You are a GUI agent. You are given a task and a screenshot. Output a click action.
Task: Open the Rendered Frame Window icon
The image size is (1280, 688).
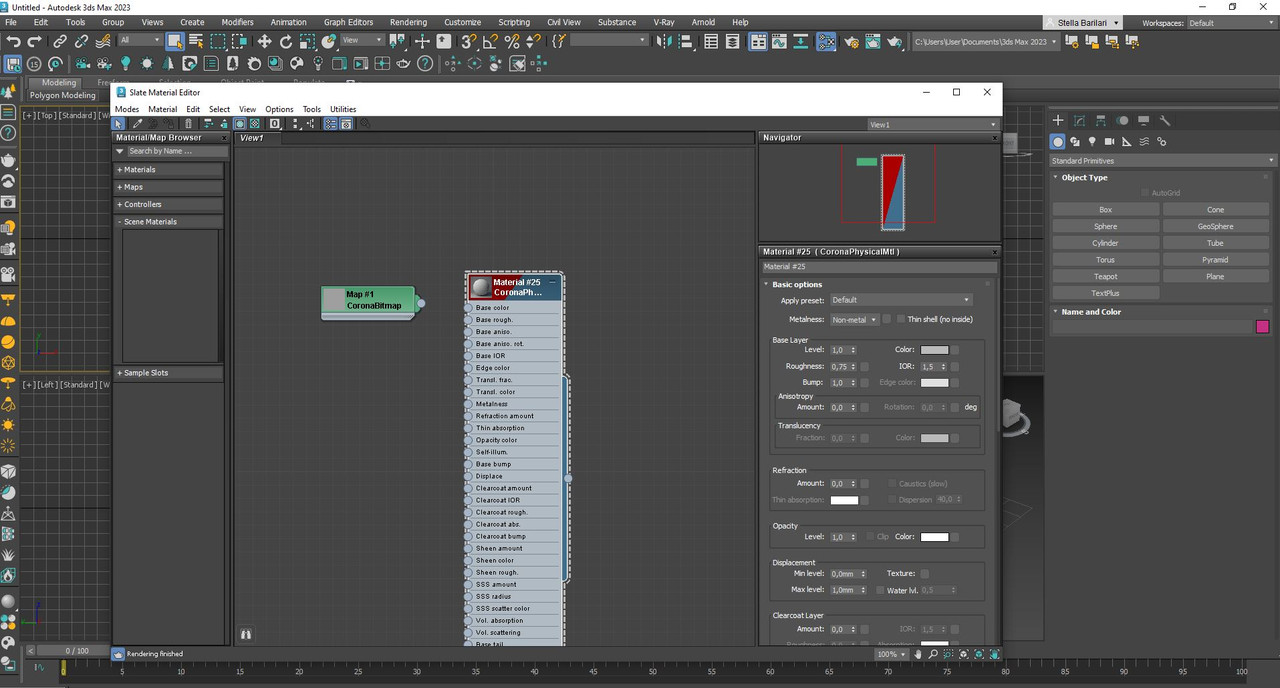coord(873,41)
